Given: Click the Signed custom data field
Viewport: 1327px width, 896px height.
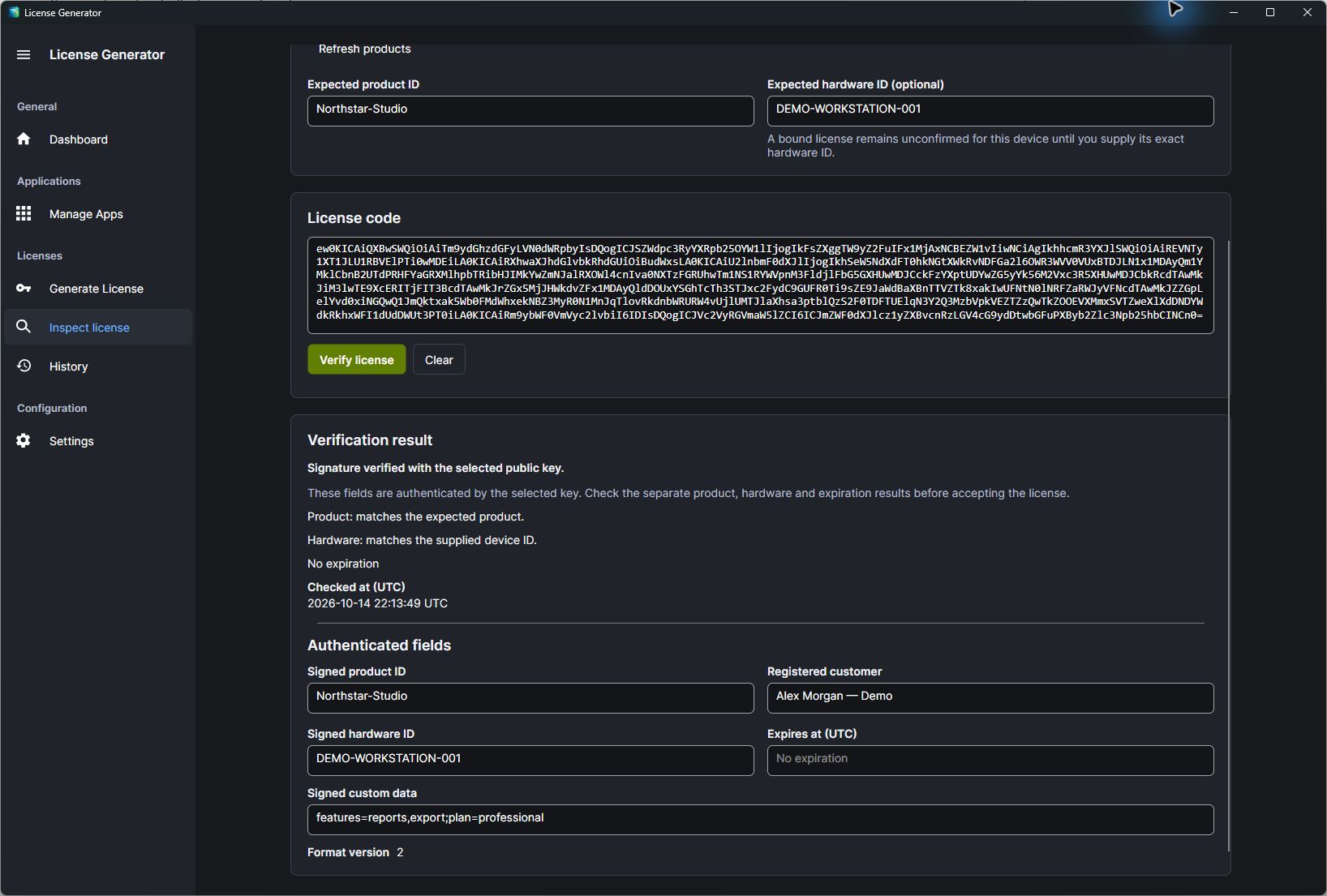Looking at the screenshot, I should pyautogui.click(x=760, y=820).
